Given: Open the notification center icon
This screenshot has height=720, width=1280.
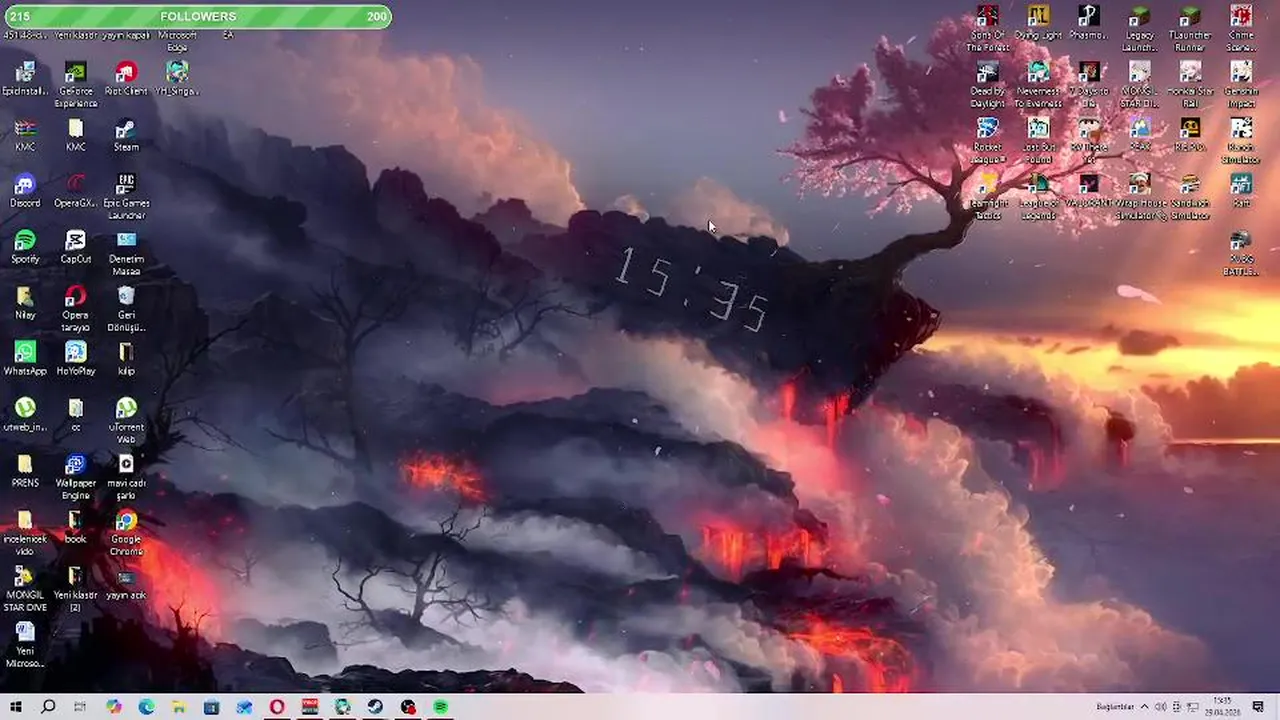Looking at the screenshot, I should [x=1258, y=707].
